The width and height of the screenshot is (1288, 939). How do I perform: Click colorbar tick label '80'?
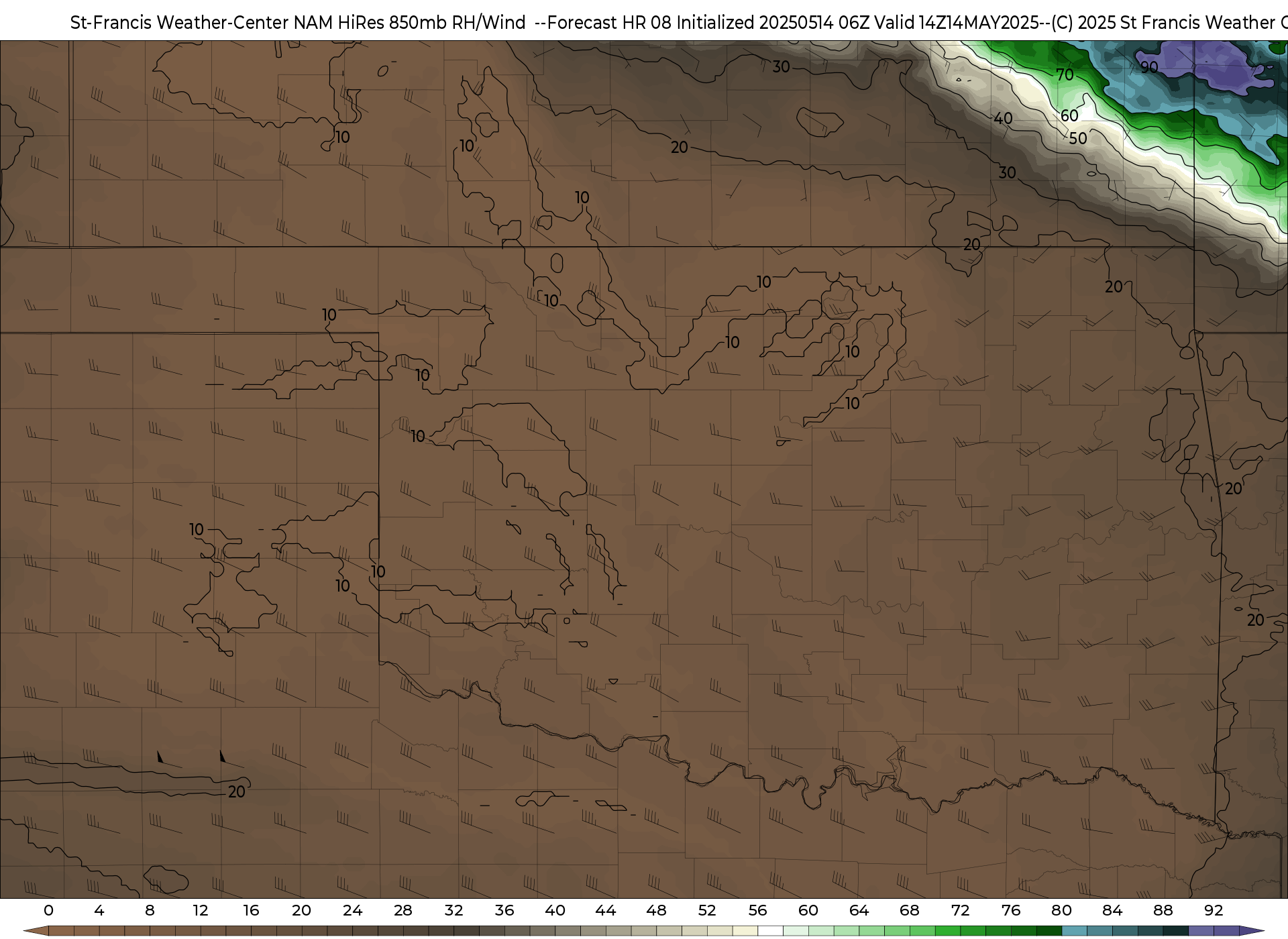pyautogui.click(x=1061, y=910)
